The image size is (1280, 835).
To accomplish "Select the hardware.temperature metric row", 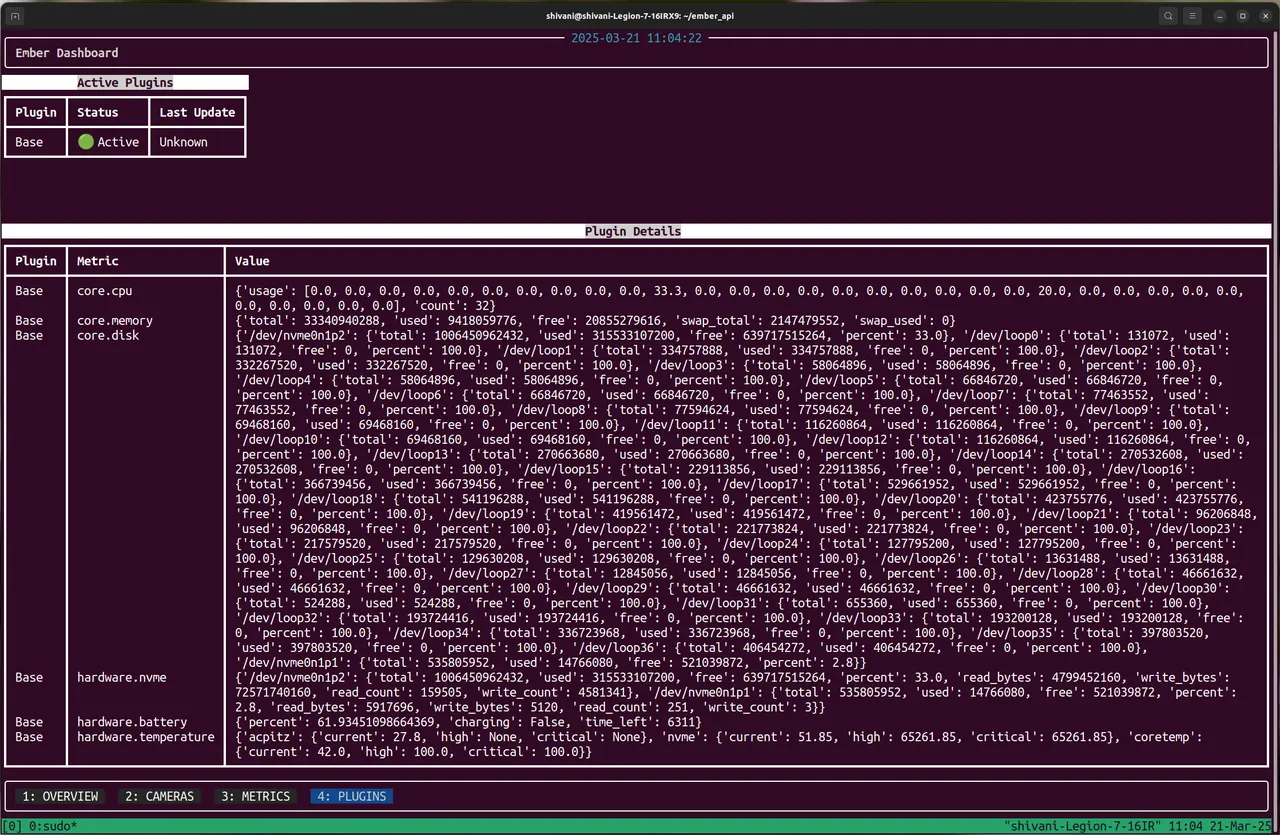I will 636,743.
